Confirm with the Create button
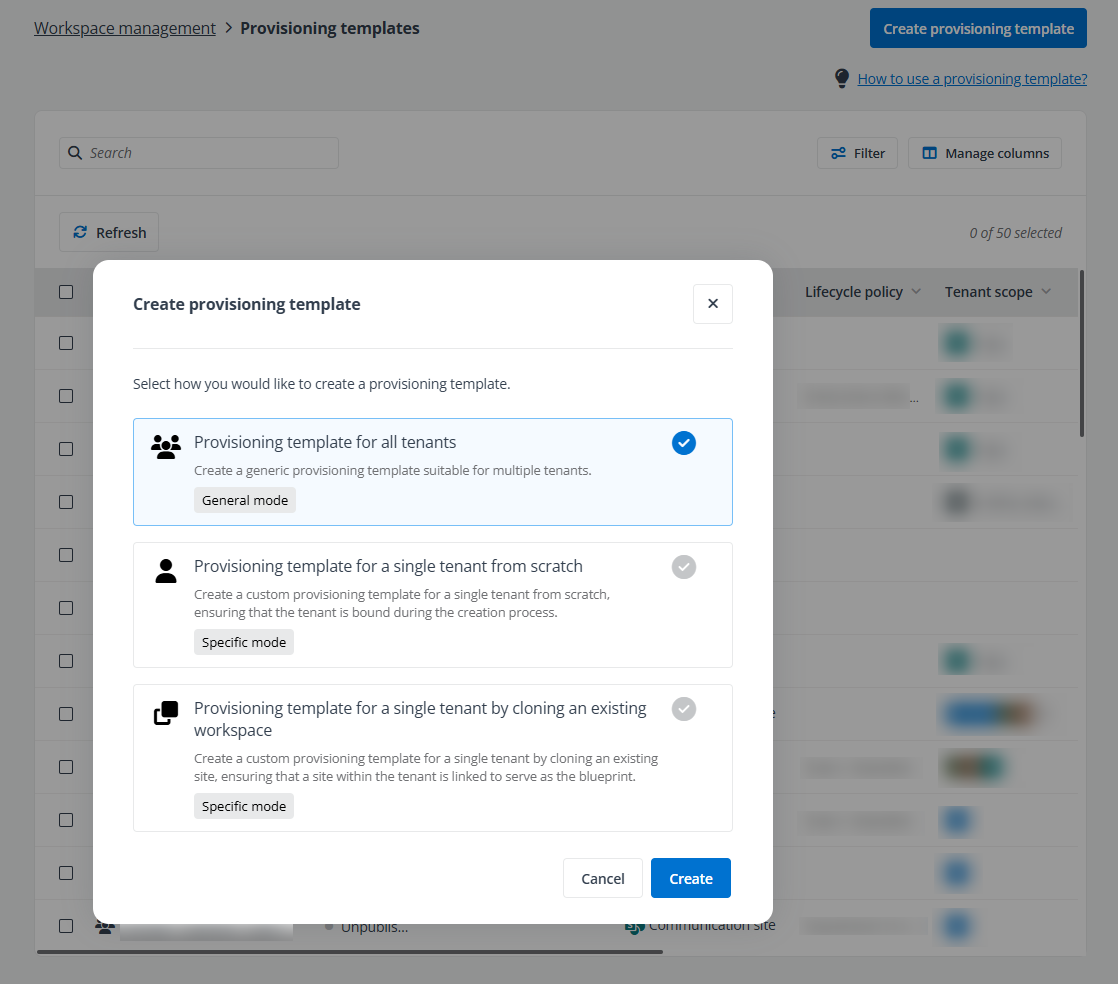 coord(690,878)
